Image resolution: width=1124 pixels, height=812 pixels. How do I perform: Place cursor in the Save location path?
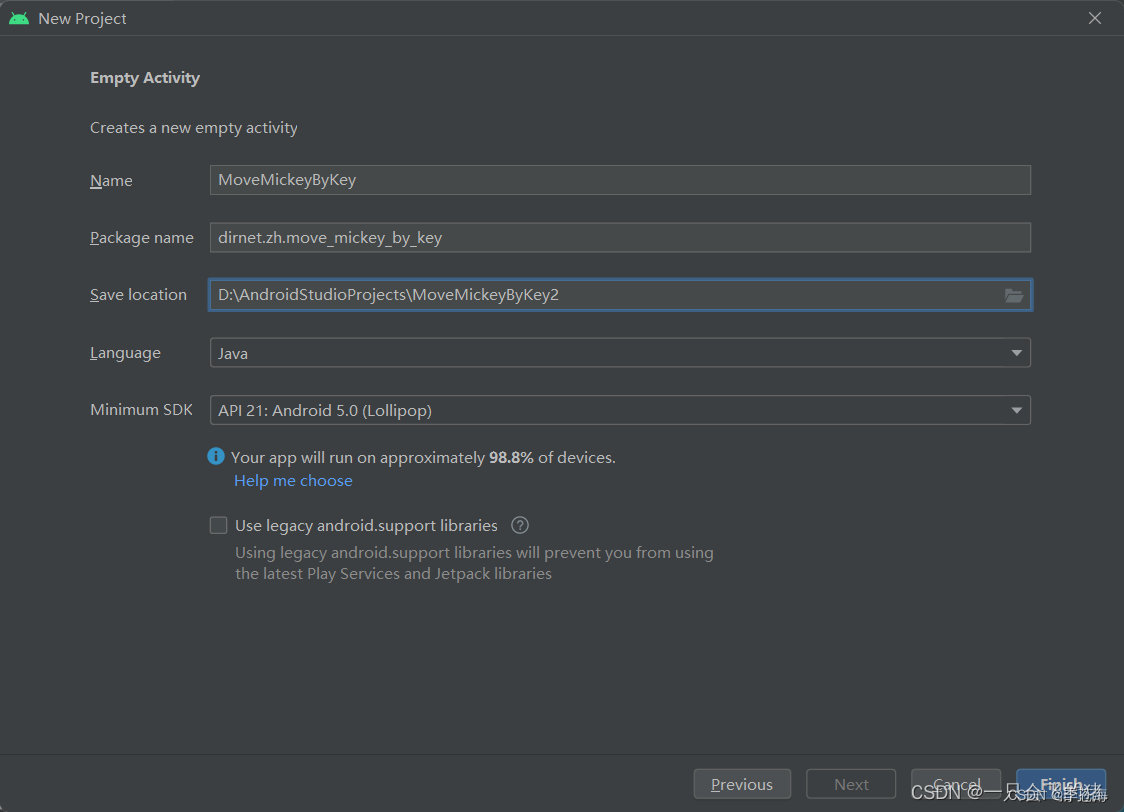(606, 295)
